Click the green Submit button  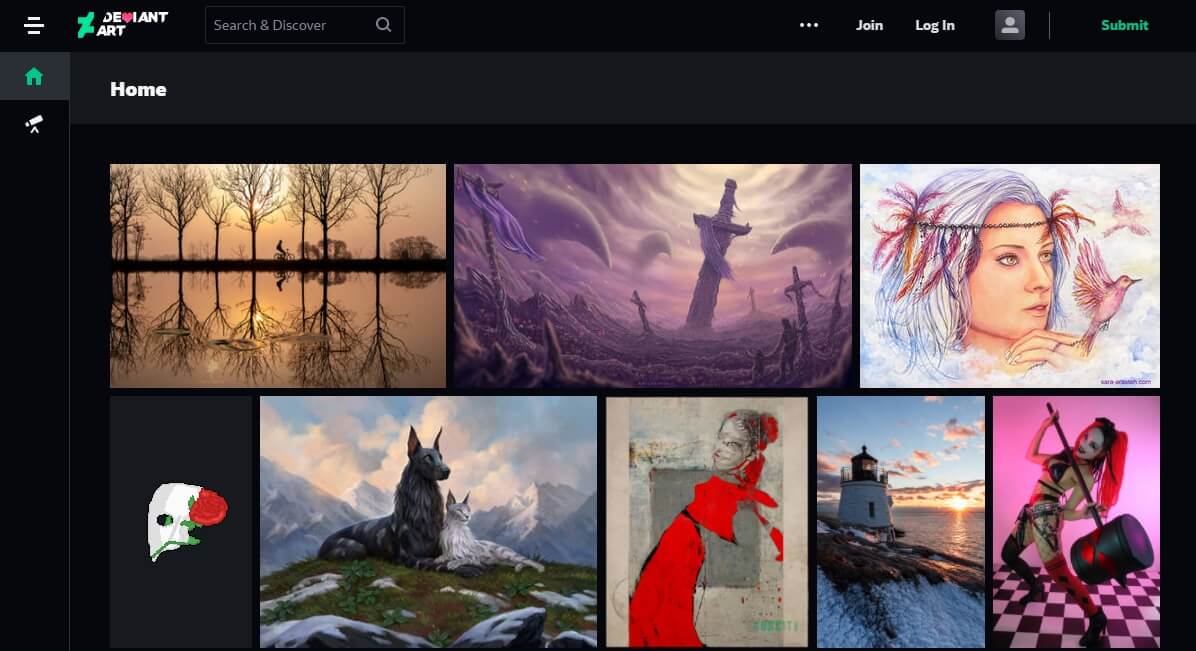(1124, 25)
